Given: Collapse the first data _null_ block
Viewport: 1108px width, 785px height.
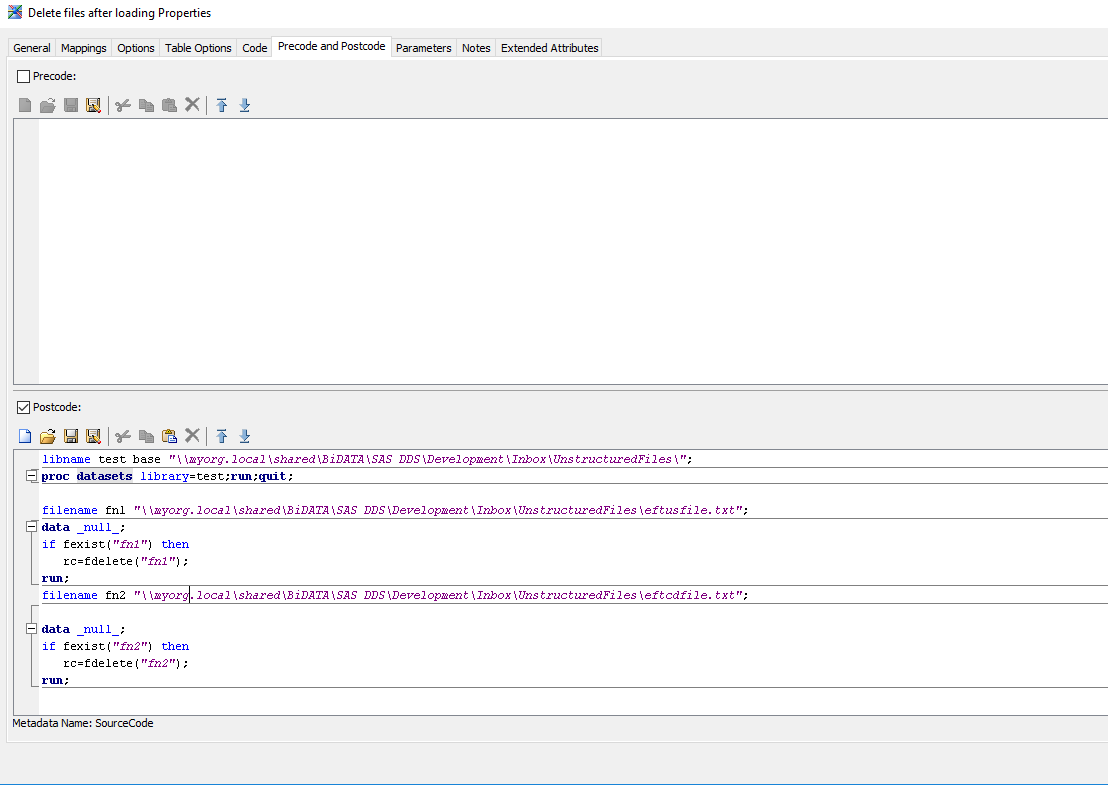Looking at the screenshot, I should 31,528.
